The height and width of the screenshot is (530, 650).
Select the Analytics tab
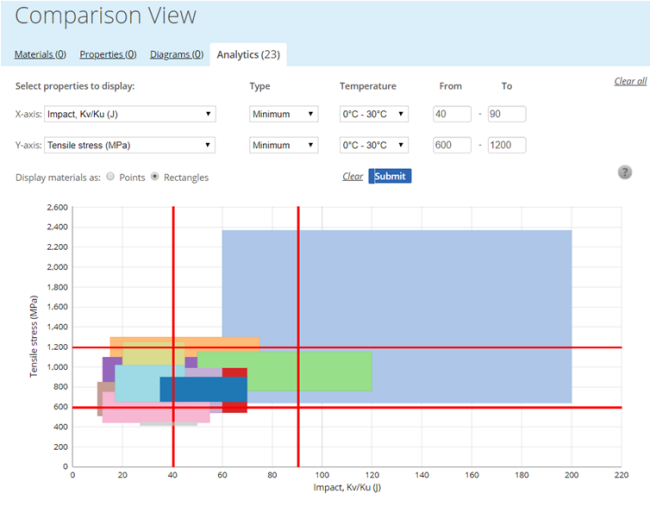pyautogui.click(x=248, y=54)
